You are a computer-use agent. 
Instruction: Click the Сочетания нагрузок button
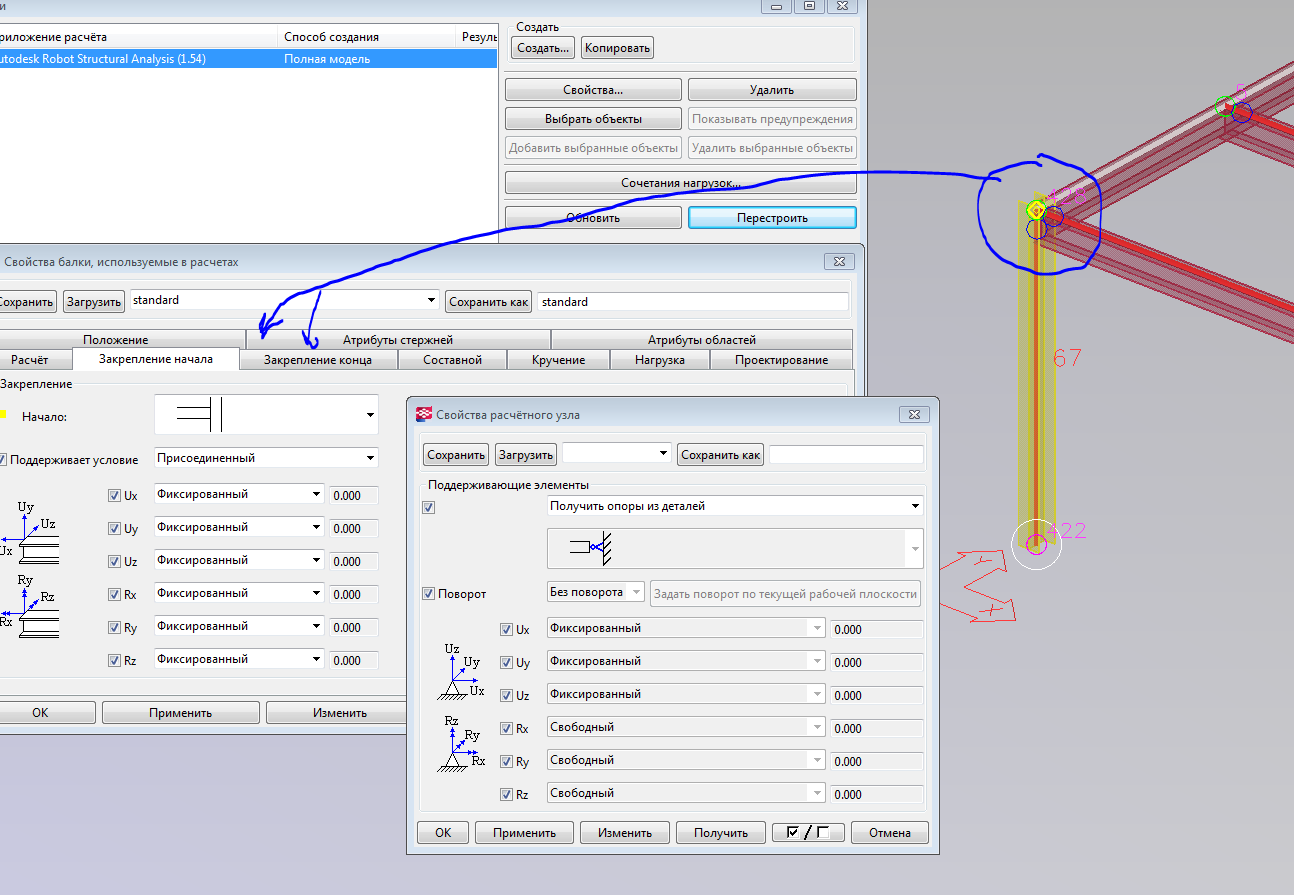680,184
